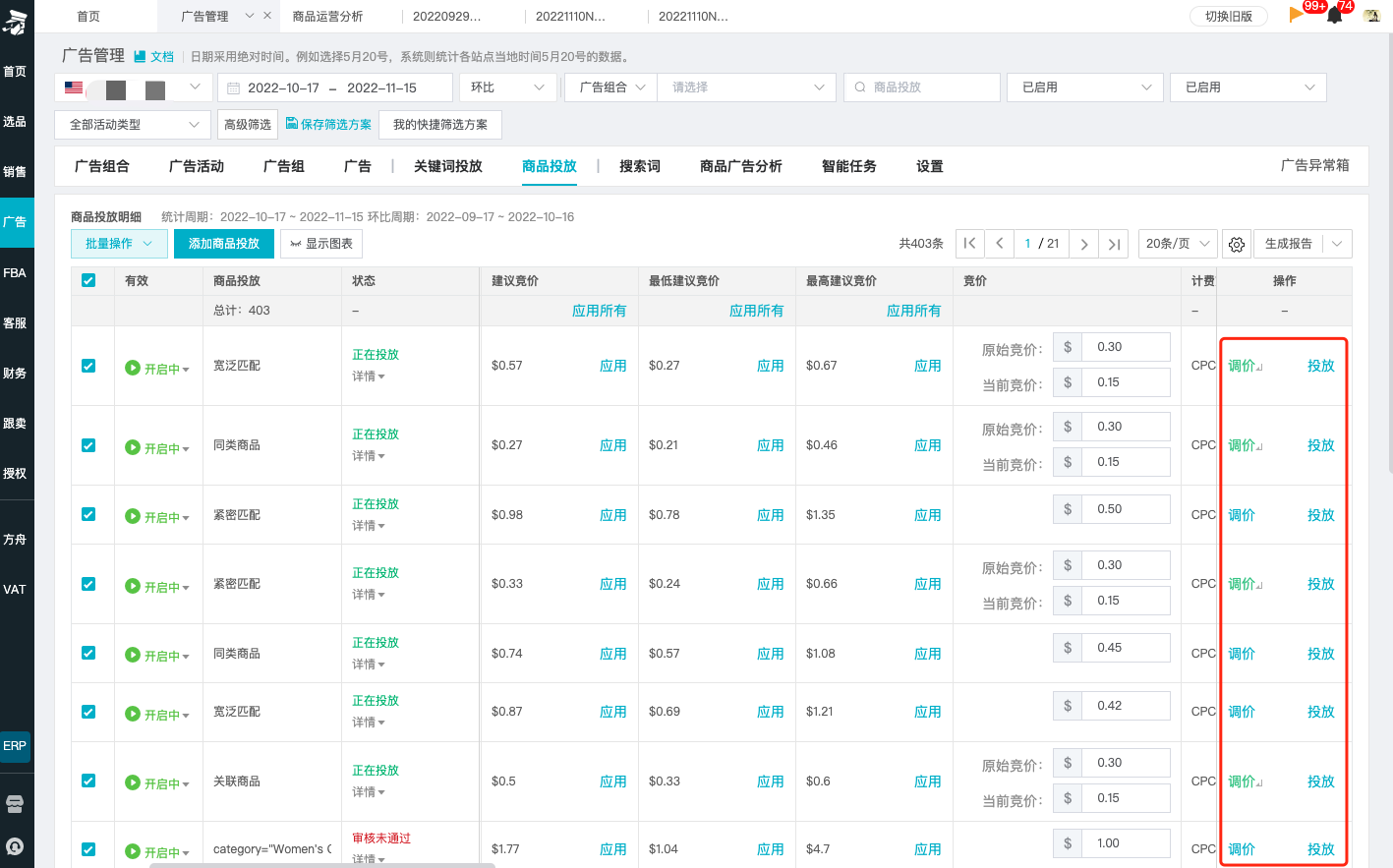Uncheck the row with suggested bid $0.57

tap(88, 366)
